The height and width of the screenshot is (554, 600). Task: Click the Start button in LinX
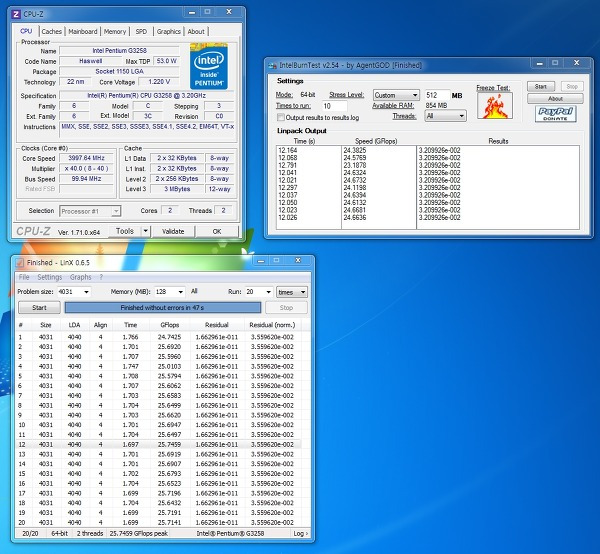39,308
